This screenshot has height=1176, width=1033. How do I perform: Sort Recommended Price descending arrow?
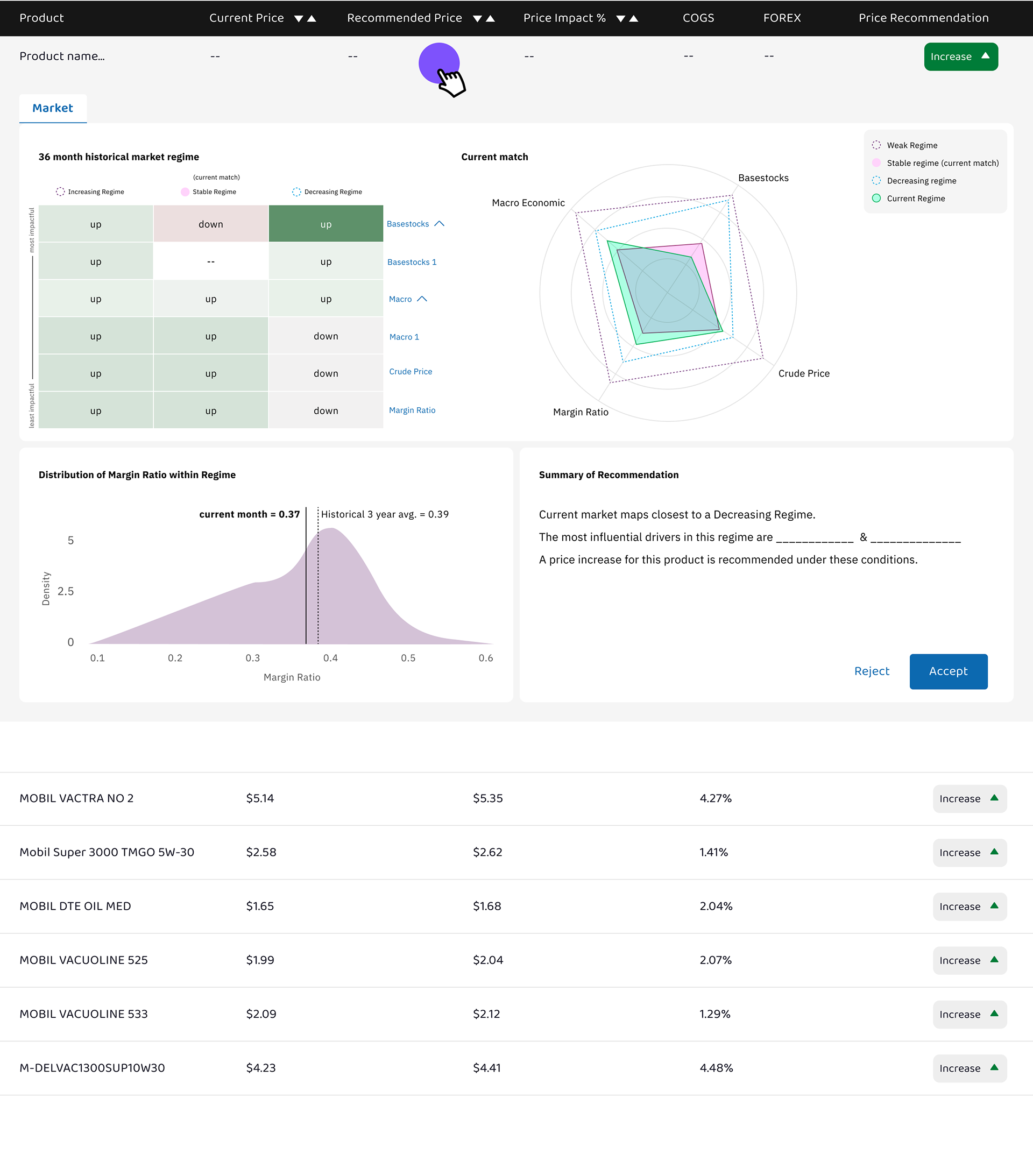(477, 18)
